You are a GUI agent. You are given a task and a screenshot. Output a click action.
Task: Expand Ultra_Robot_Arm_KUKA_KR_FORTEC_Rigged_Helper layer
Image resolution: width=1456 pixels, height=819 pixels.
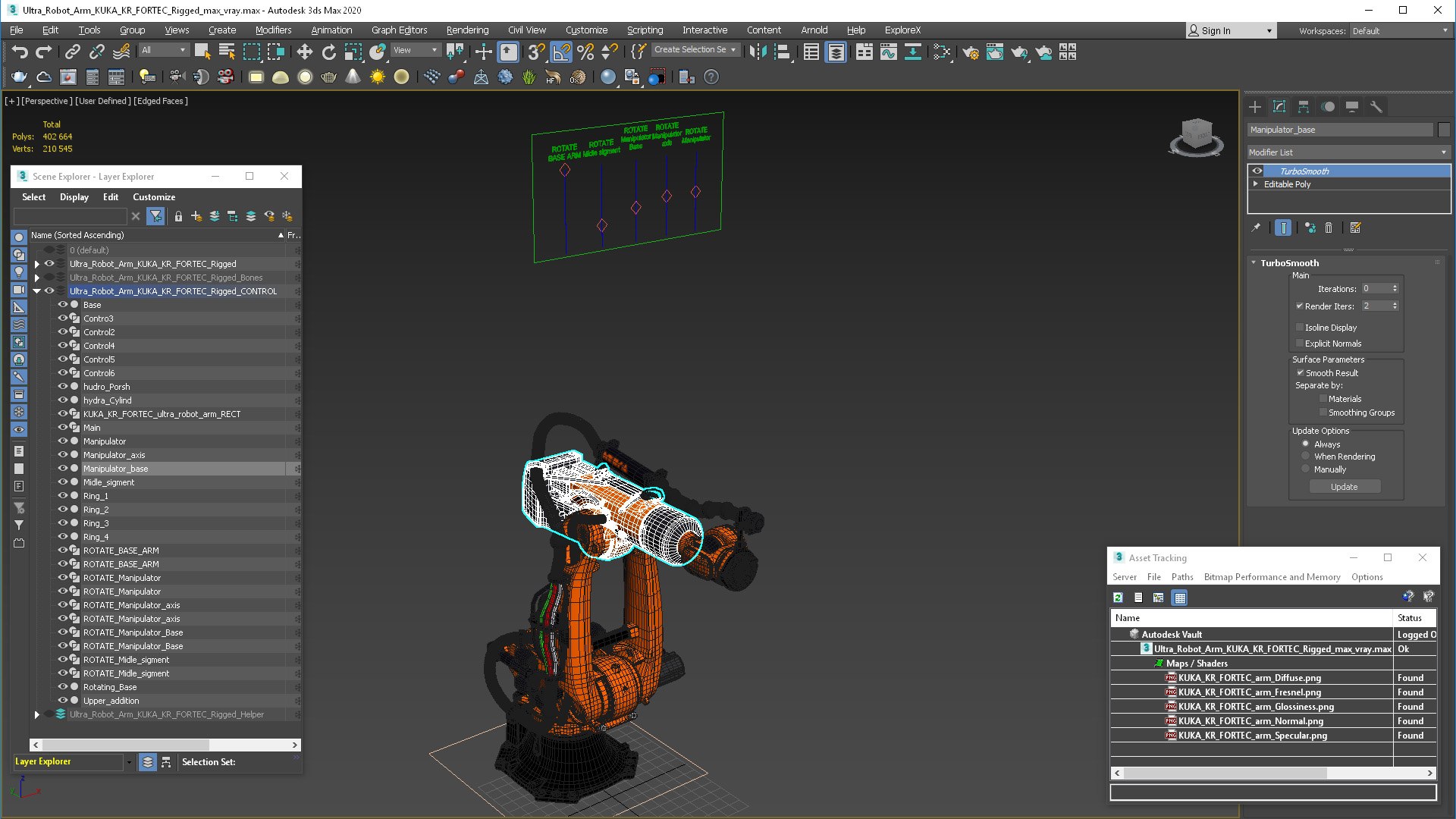point(36,714)
